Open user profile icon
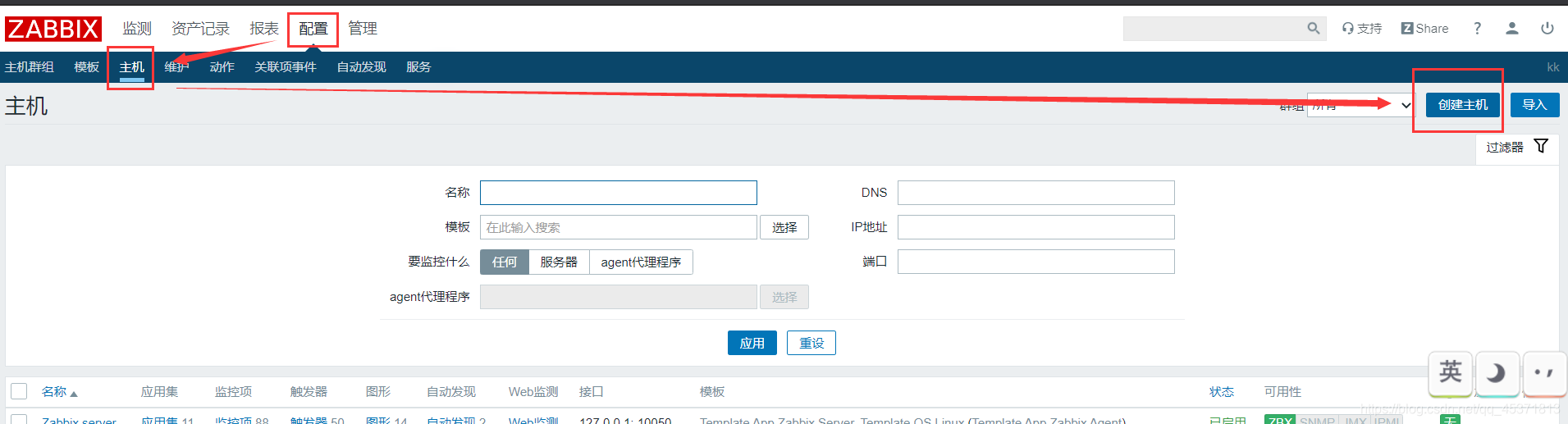 tap(1511, 29)
